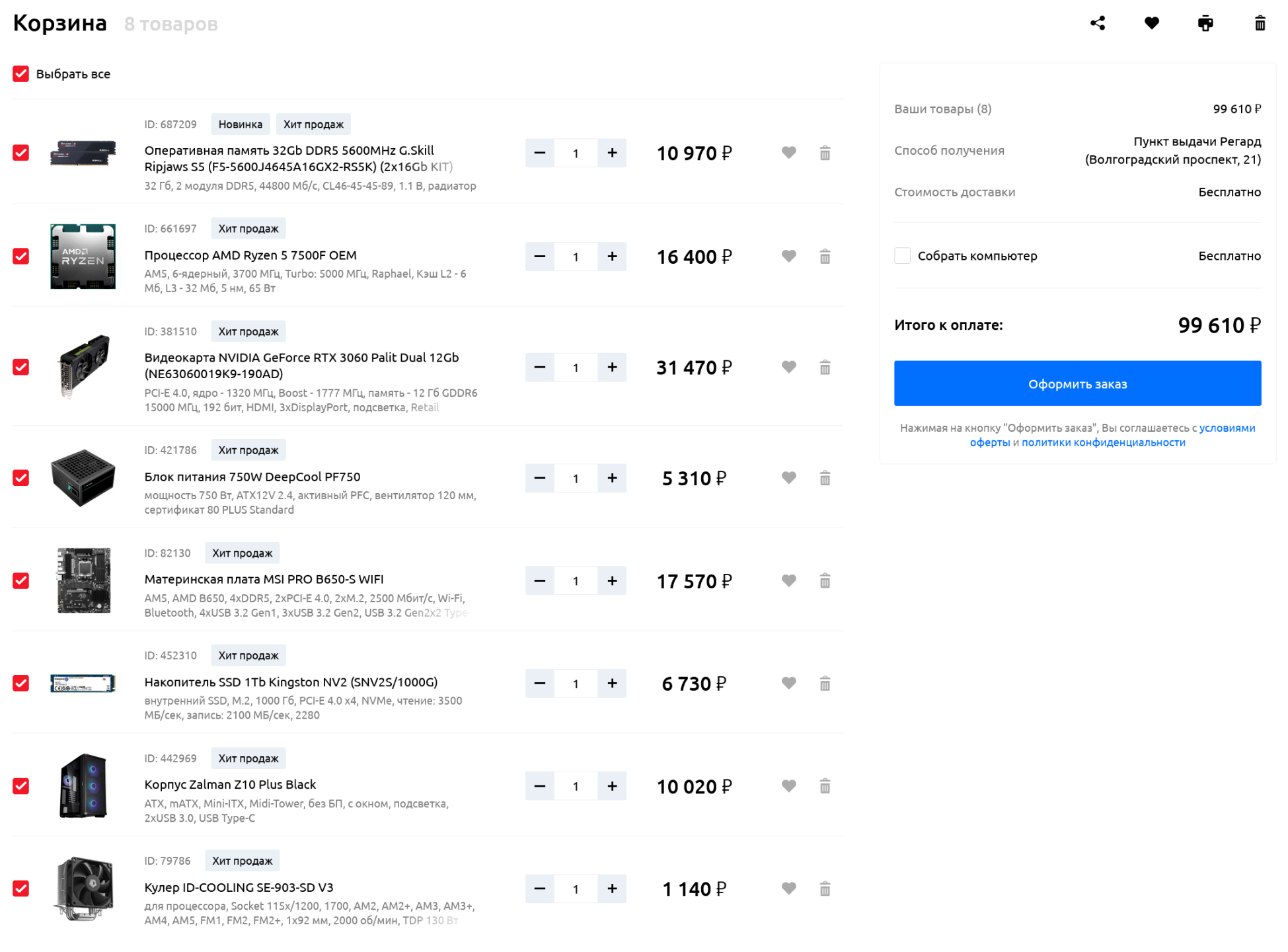The width and height of the screenshot is (1288, 952).
Task: Uncheck the RTX 3060 video card item
Action: point(20,367)
